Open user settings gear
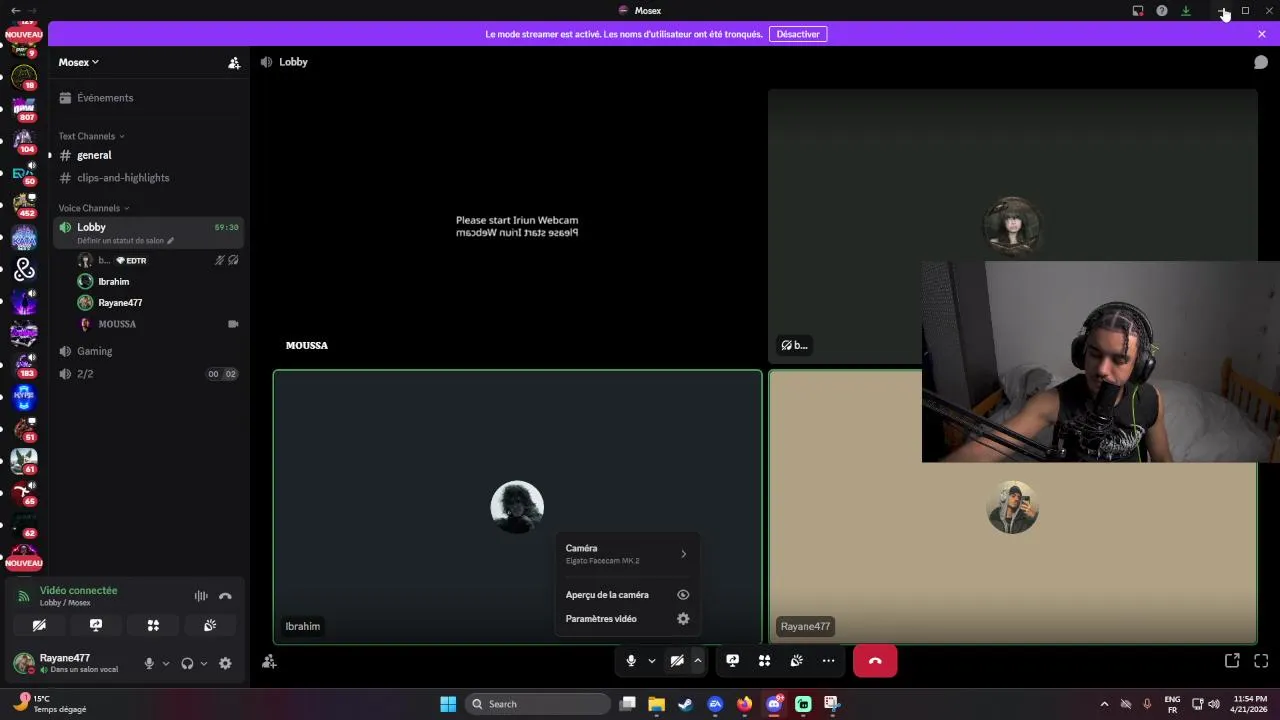The height and width of the screenshot is (720, 1280). click(225, 663)
